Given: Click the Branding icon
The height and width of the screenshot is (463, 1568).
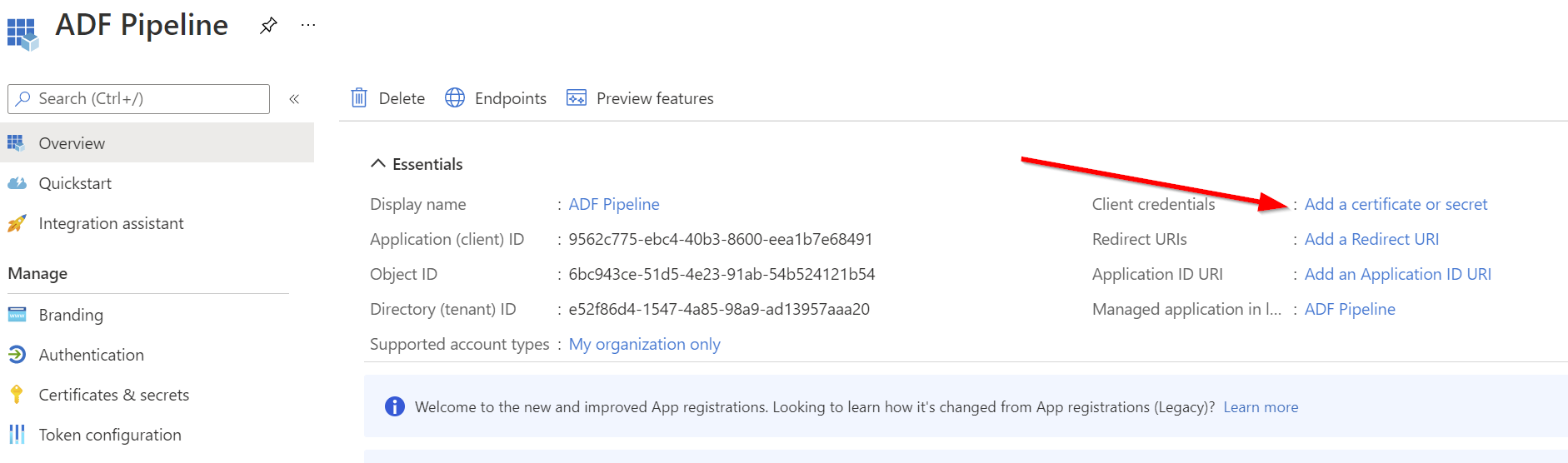Looking at the screenshot, I should click(17, 315).
